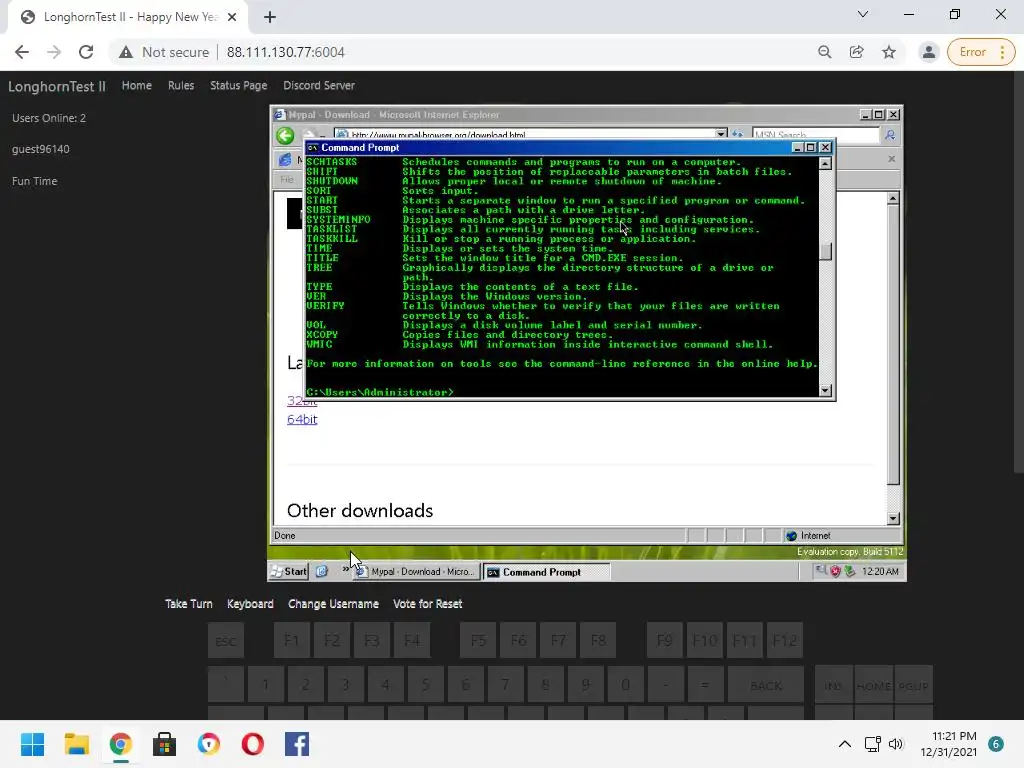Click the Not secure warning icon
Screen dimensions: 1024x768
(125, 52)
